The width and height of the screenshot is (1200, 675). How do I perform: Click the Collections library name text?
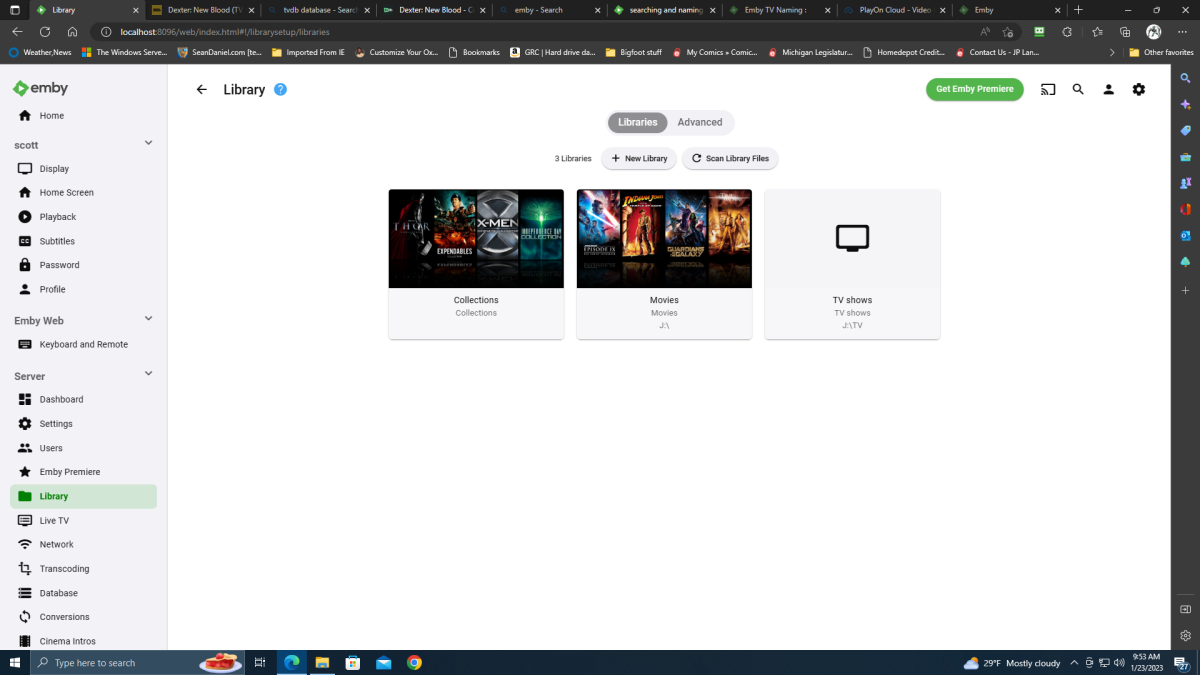(476, 300)
